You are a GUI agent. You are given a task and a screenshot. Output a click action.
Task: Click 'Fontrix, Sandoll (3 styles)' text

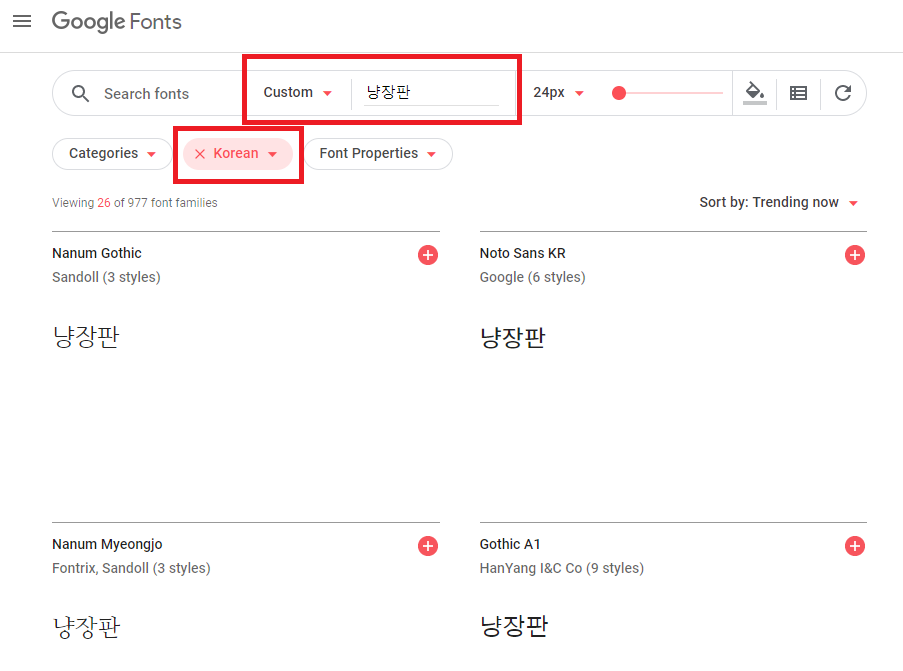pyautogui.click(x=131, y=568)
